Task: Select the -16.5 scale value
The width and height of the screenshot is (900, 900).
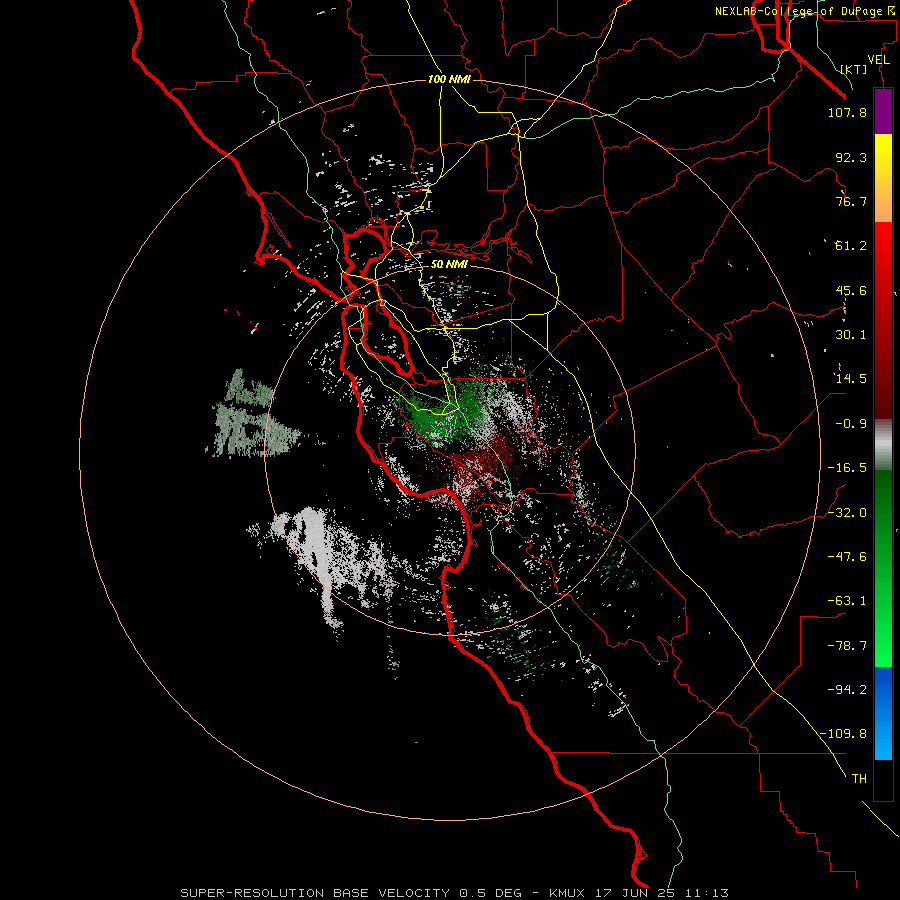Action: [847, 468]
